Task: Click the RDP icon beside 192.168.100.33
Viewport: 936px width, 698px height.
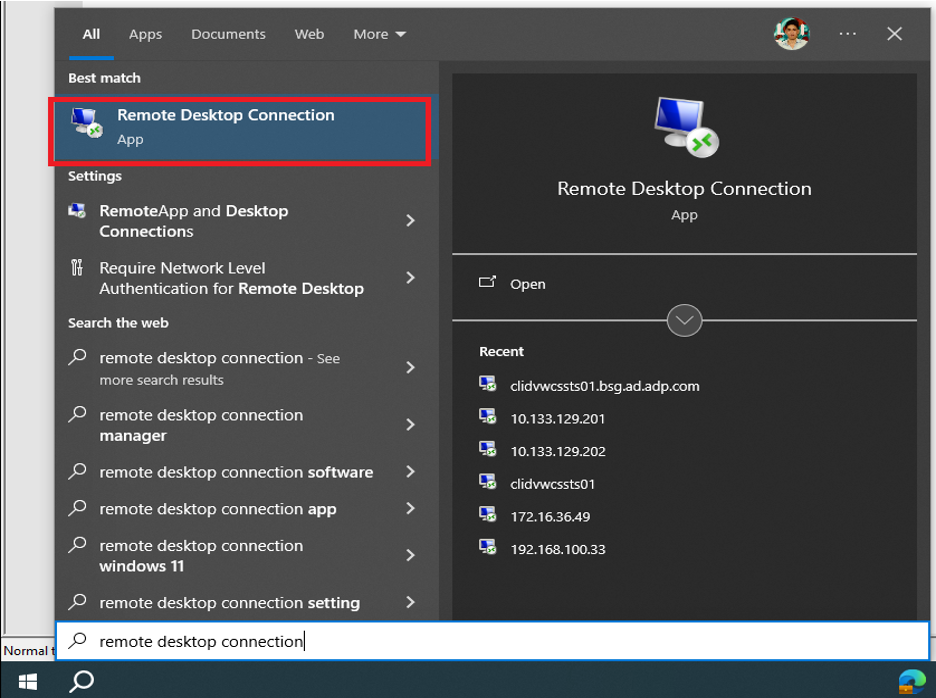Action: [488, 546]
